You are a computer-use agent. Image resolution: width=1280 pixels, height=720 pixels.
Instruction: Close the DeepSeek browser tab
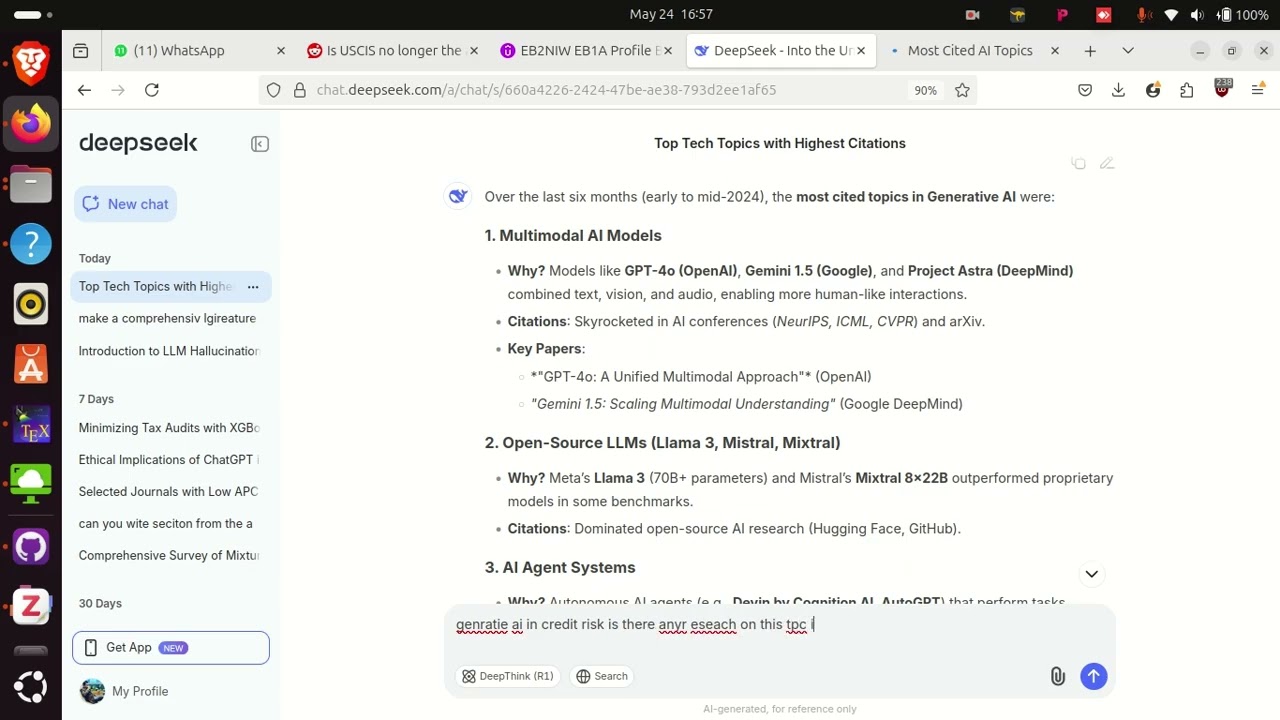tap(863, 51)
